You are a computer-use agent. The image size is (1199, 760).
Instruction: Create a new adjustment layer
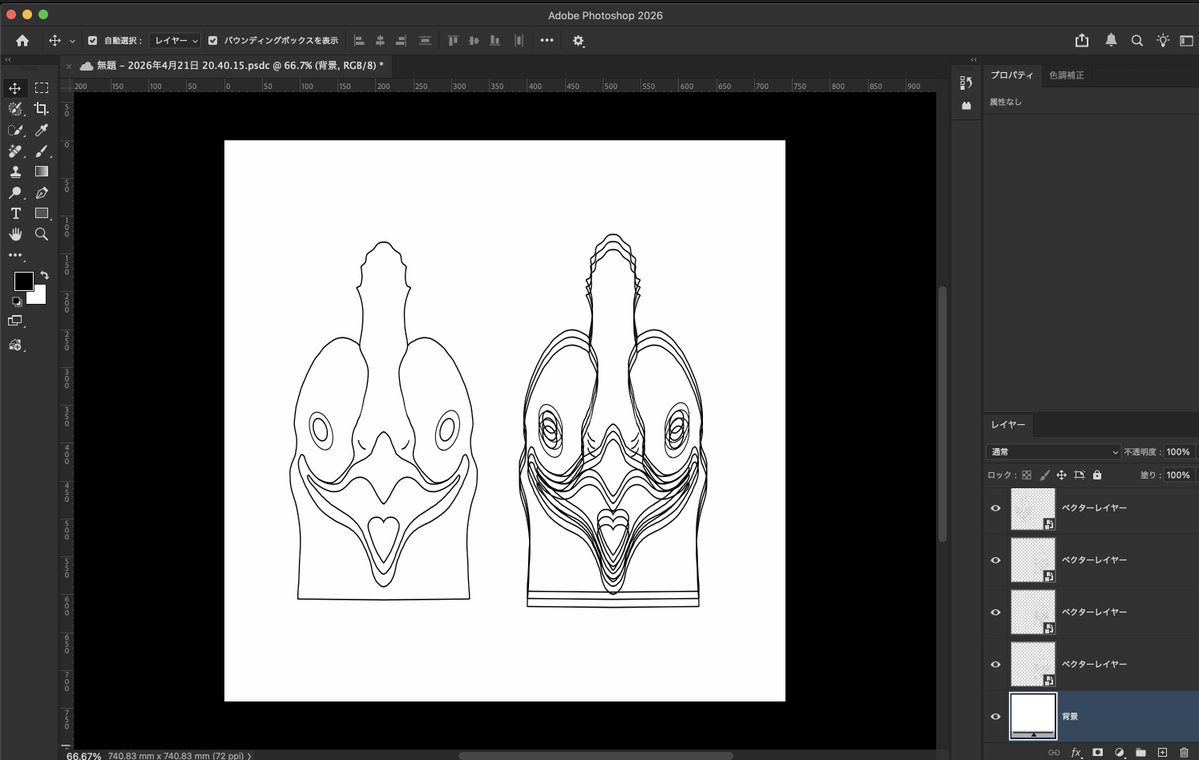(1120, 752)
